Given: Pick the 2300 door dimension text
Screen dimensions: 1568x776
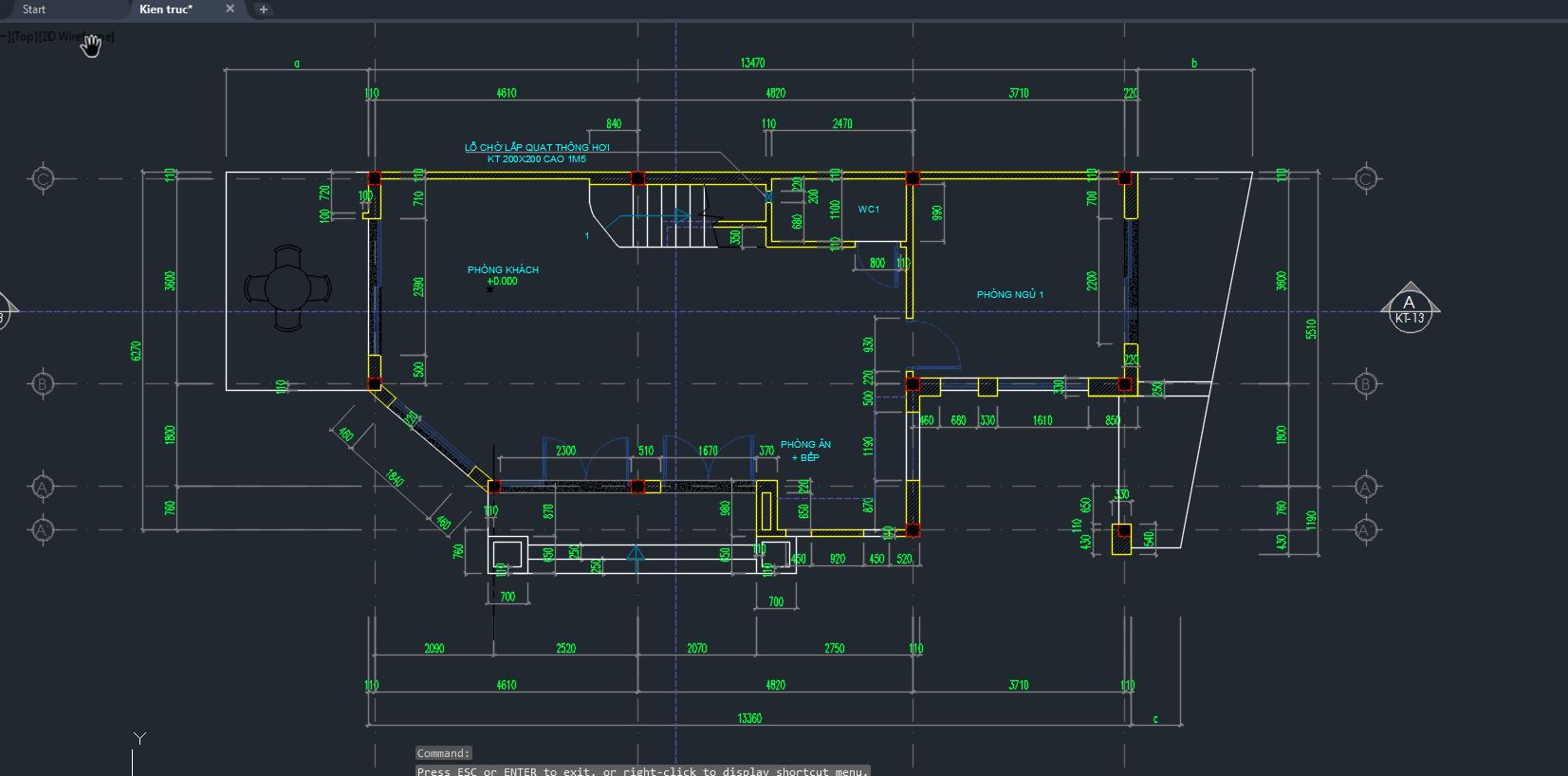Looking at the screenshot, I should pyautogui.click(x=565, y=451).
